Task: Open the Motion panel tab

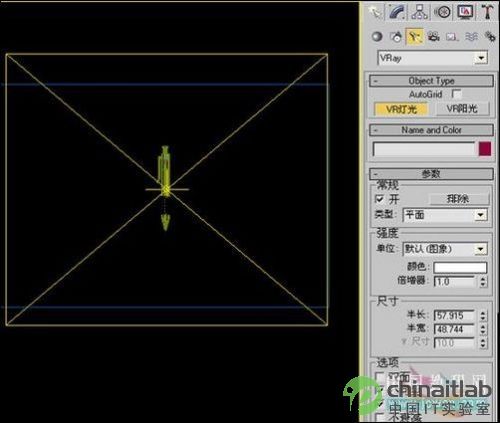Action: 442,12
